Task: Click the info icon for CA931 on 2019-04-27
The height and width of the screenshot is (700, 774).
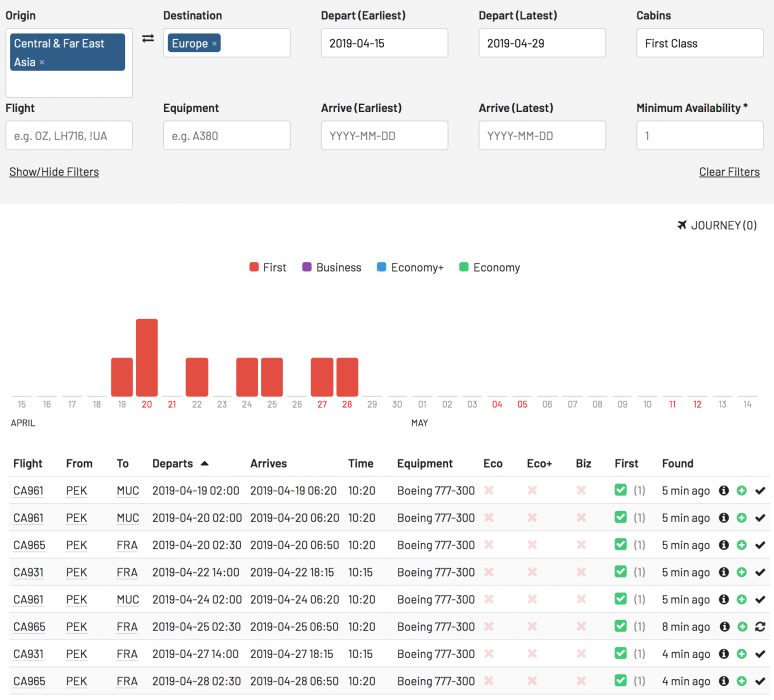Action: (722, 654)
